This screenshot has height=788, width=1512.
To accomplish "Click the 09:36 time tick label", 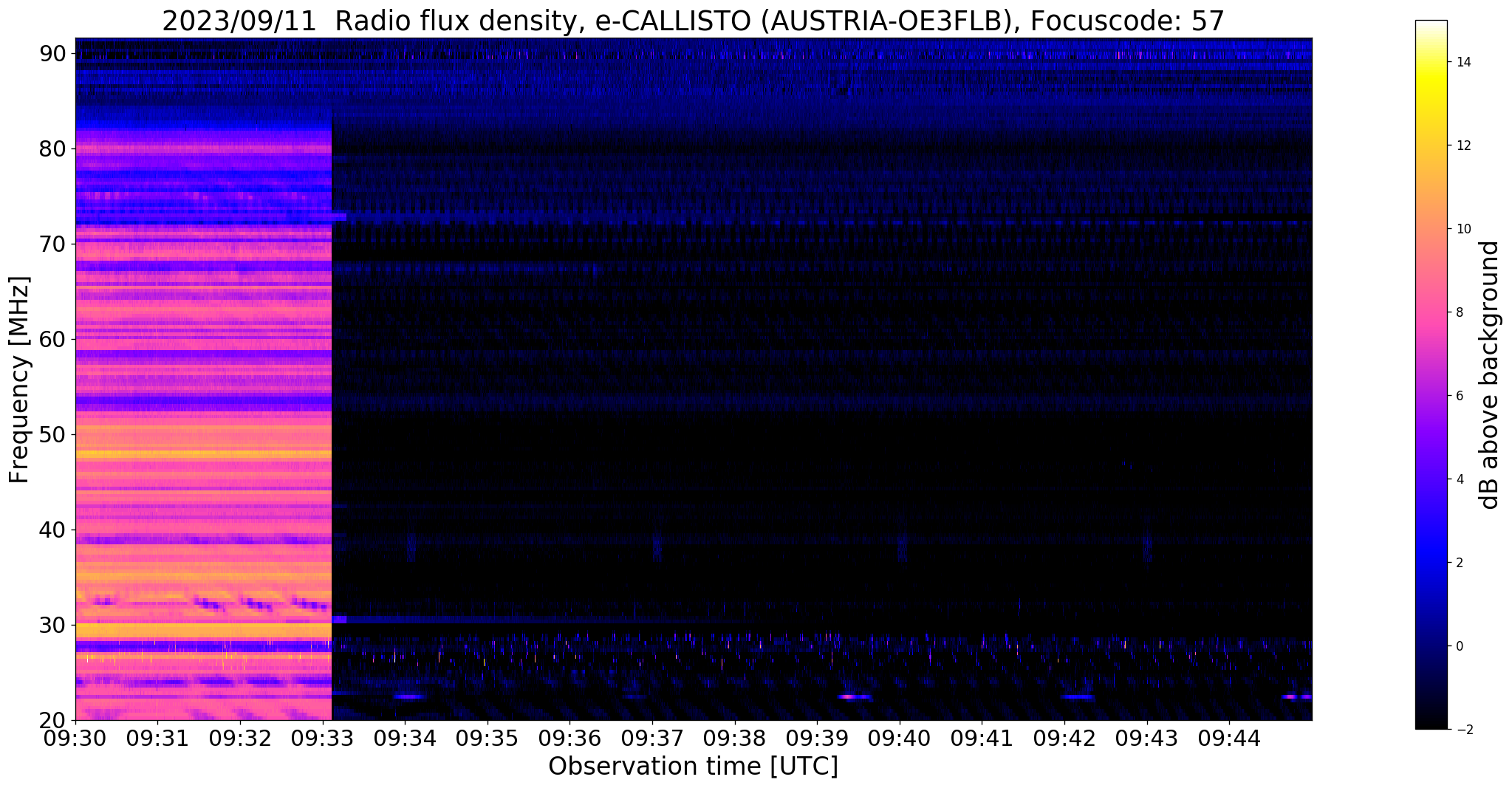I will (x=569, y=737).
